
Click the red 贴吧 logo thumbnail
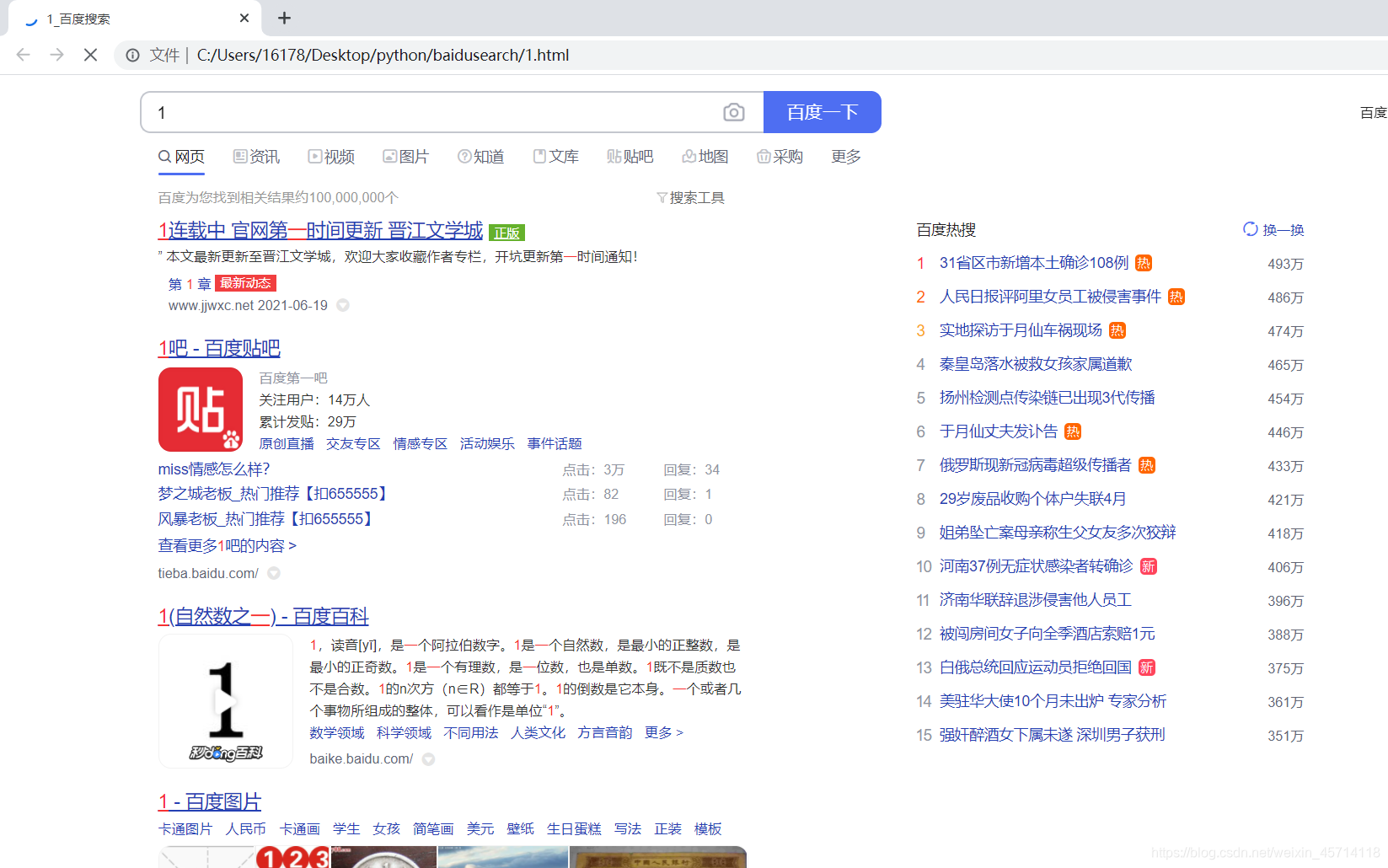tap(201, 410)
